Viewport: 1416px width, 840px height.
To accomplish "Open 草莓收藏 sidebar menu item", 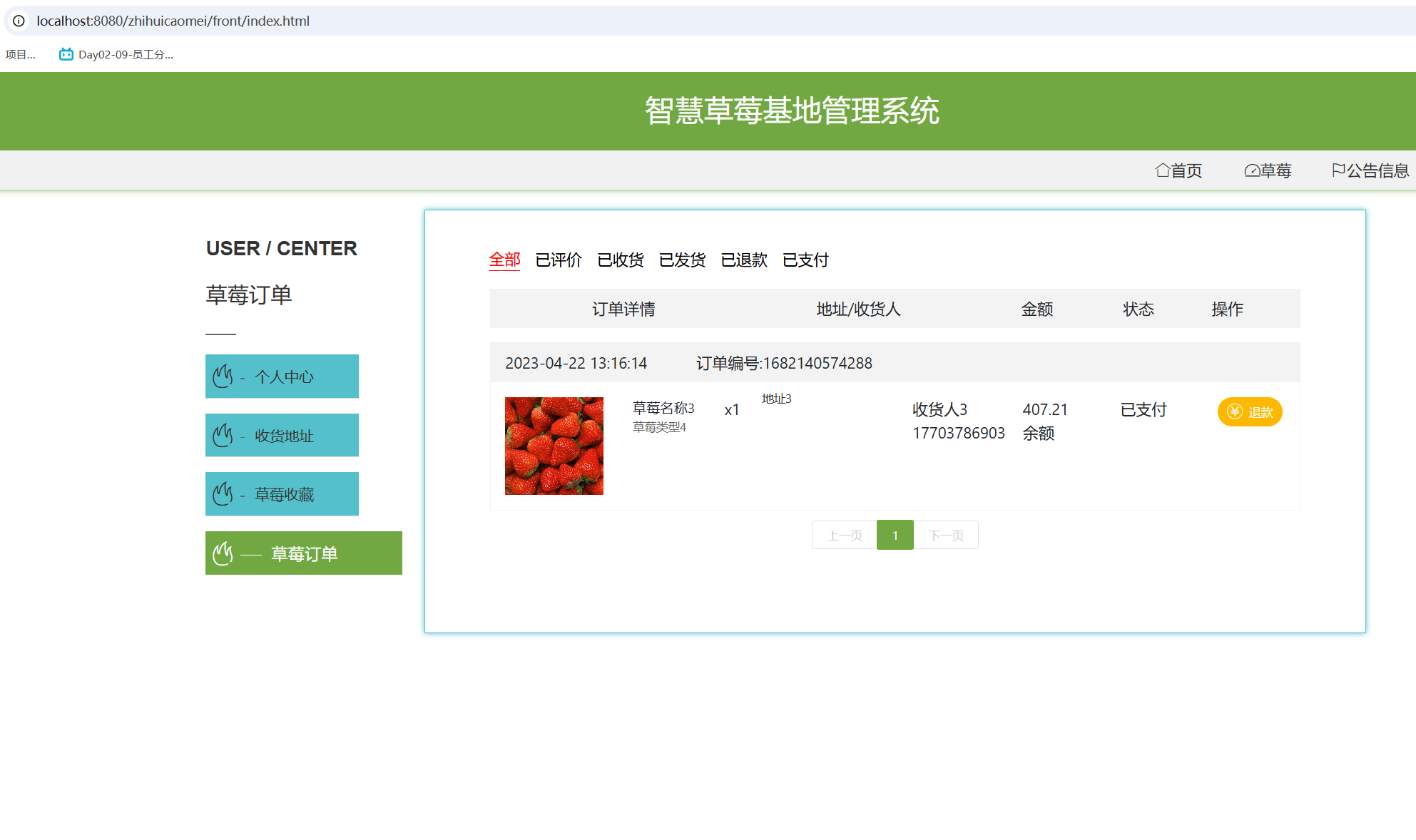I will [282, 493].
